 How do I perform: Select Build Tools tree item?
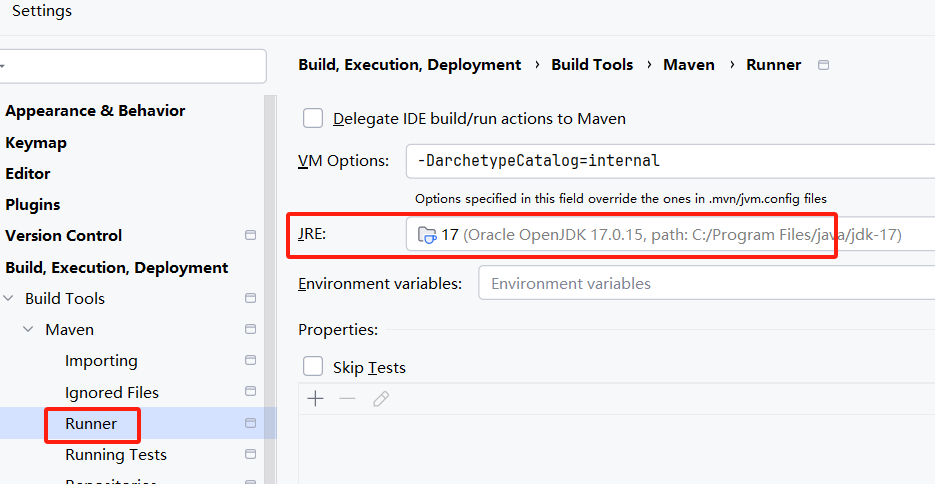65,299
